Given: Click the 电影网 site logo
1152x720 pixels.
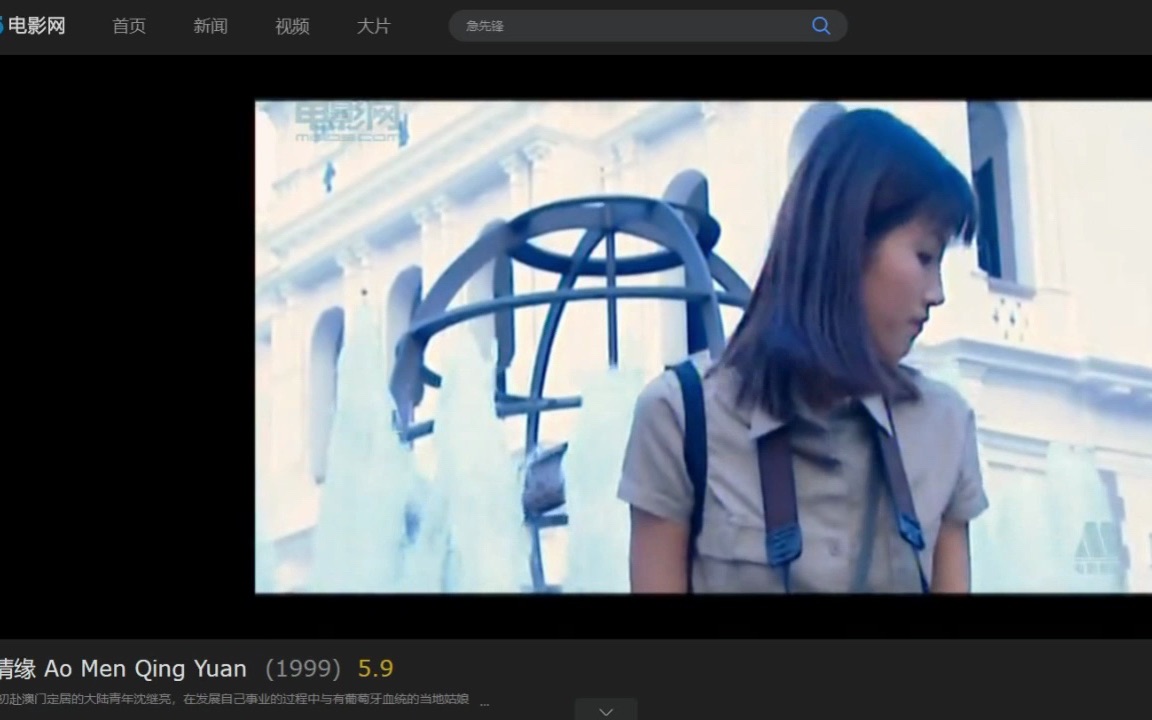Looking at the screenshot, I should tap(33, 26).
